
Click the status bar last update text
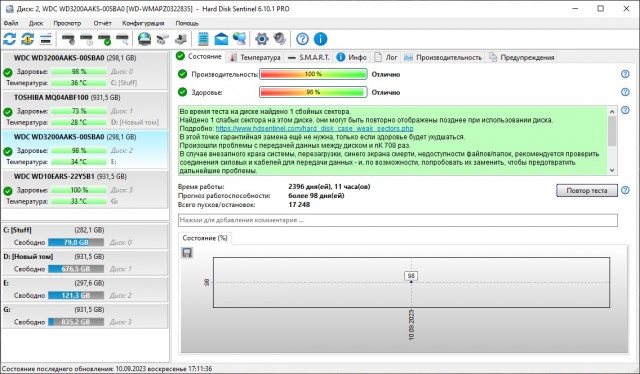coord(107,369)
